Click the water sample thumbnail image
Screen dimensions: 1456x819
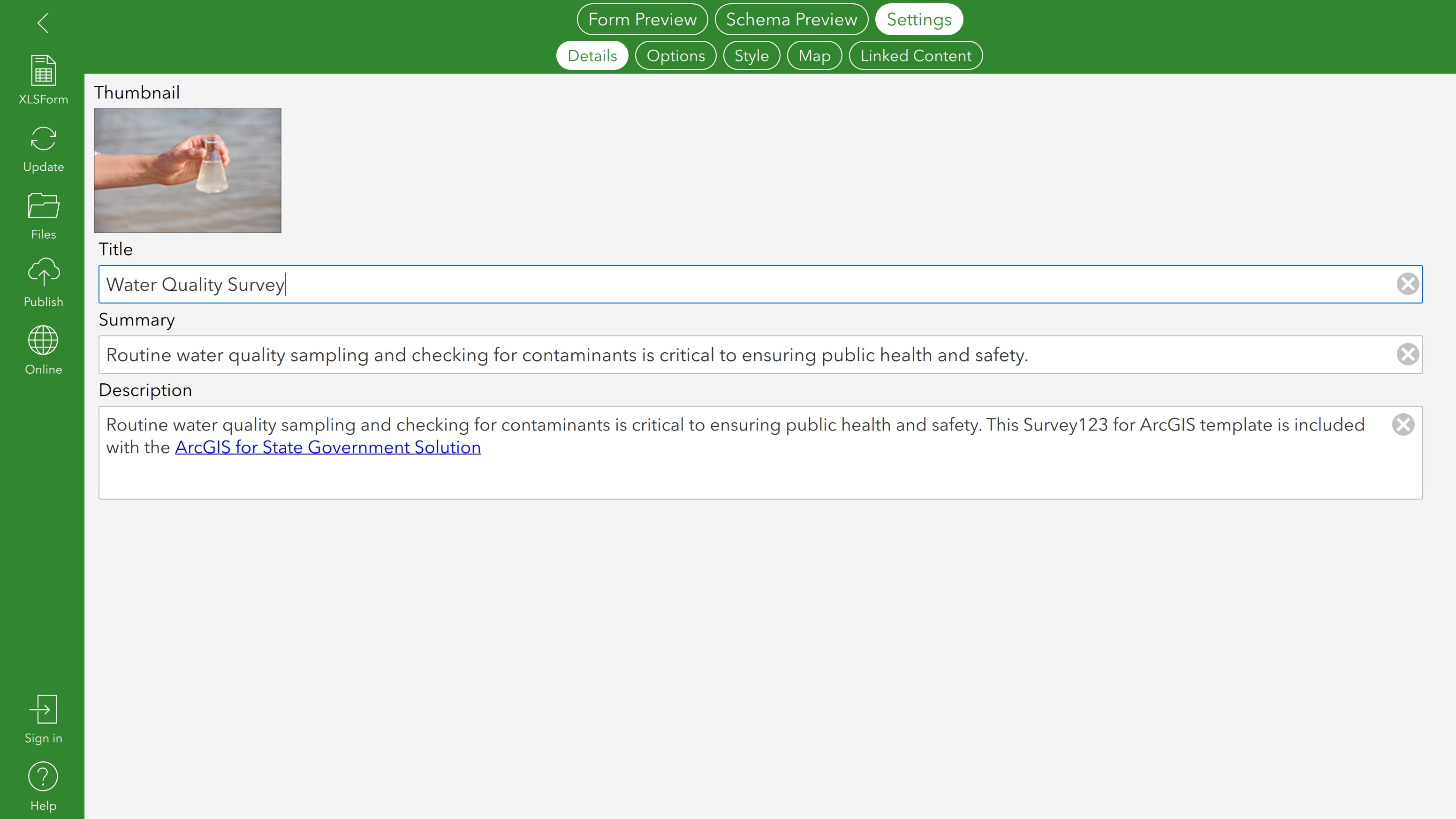coord(187,170)
